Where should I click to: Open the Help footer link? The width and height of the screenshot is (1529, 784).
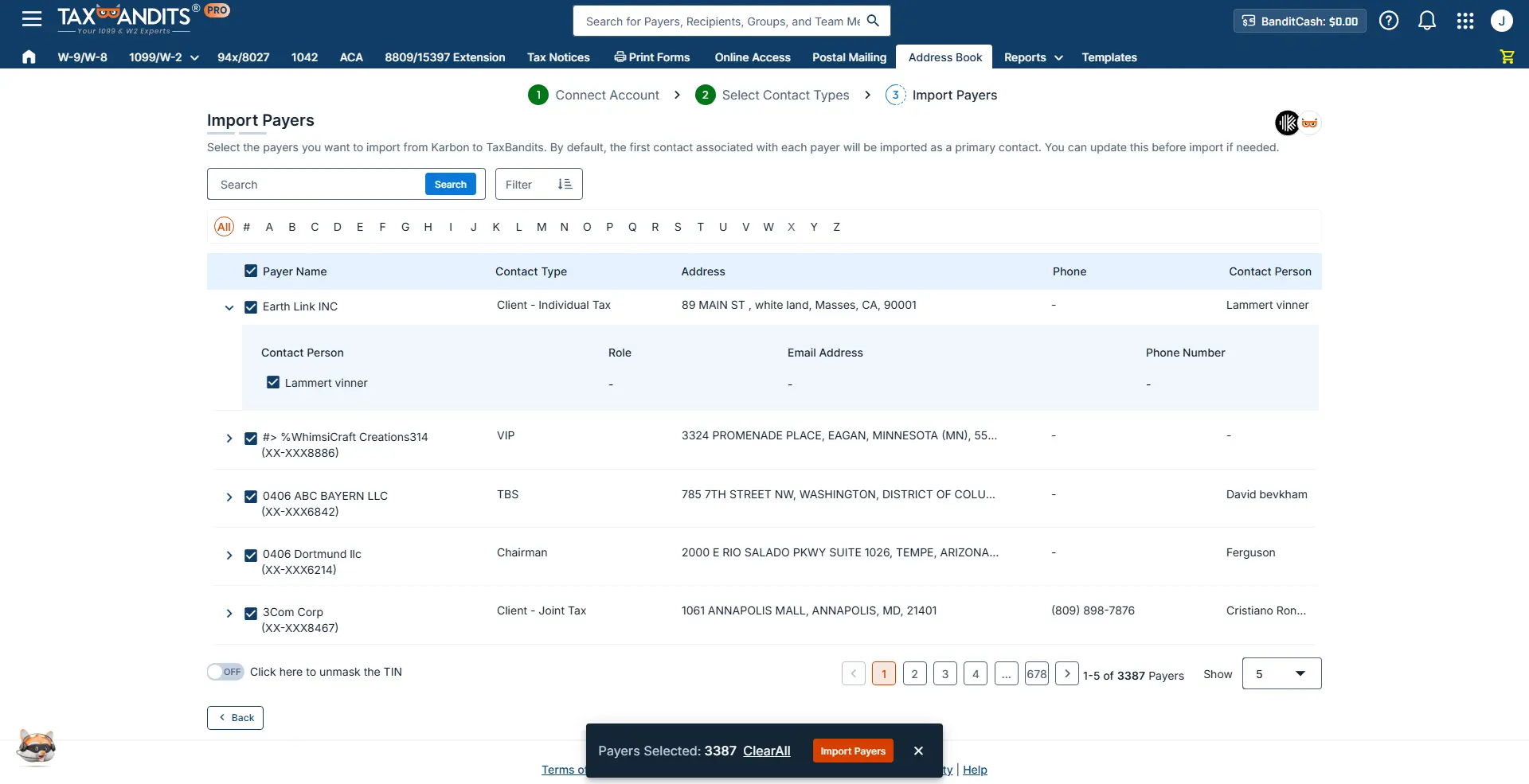[x=975, y=770]
